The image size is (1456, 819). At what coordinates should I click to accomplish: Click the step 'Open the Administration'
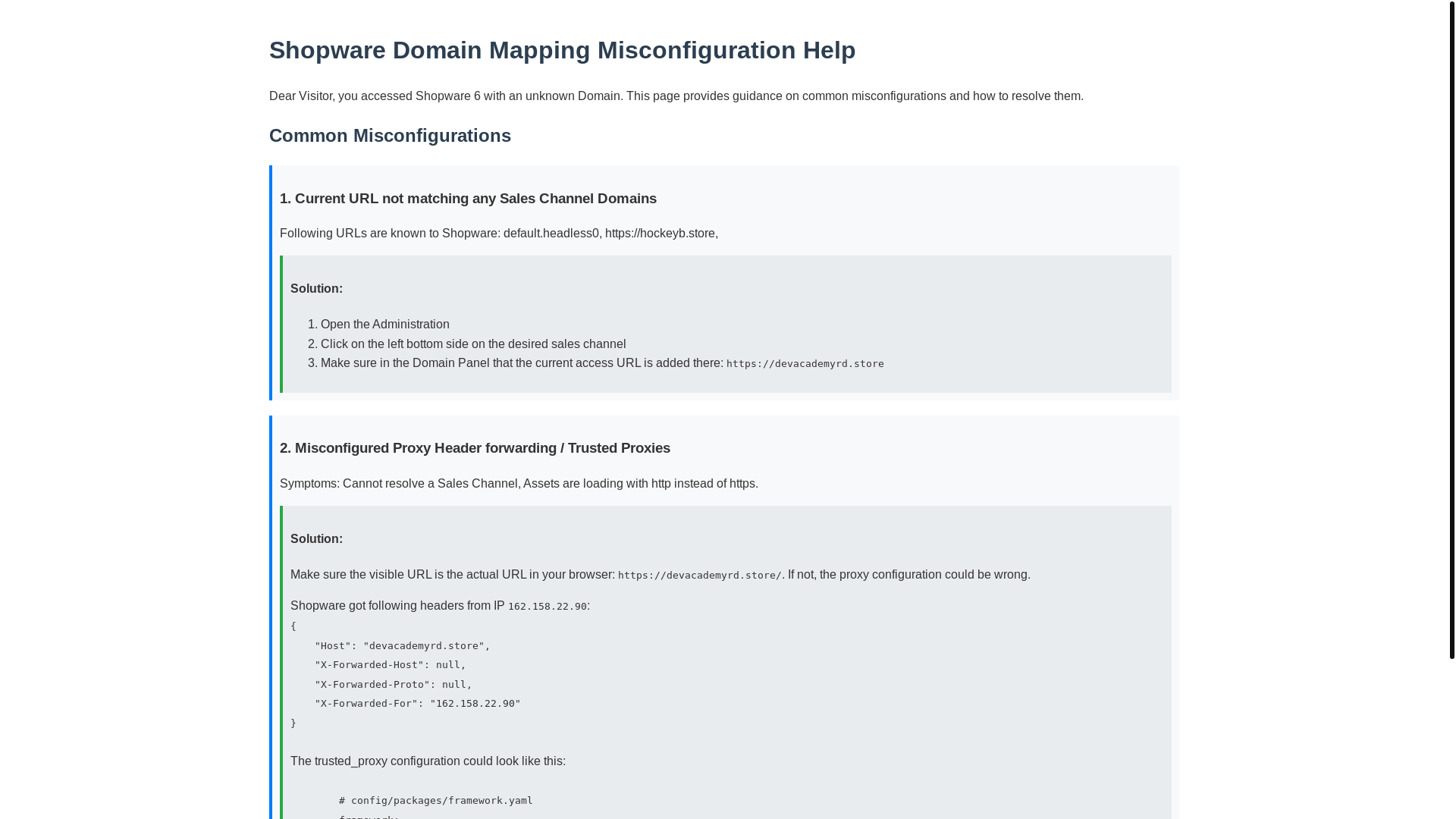384,325
